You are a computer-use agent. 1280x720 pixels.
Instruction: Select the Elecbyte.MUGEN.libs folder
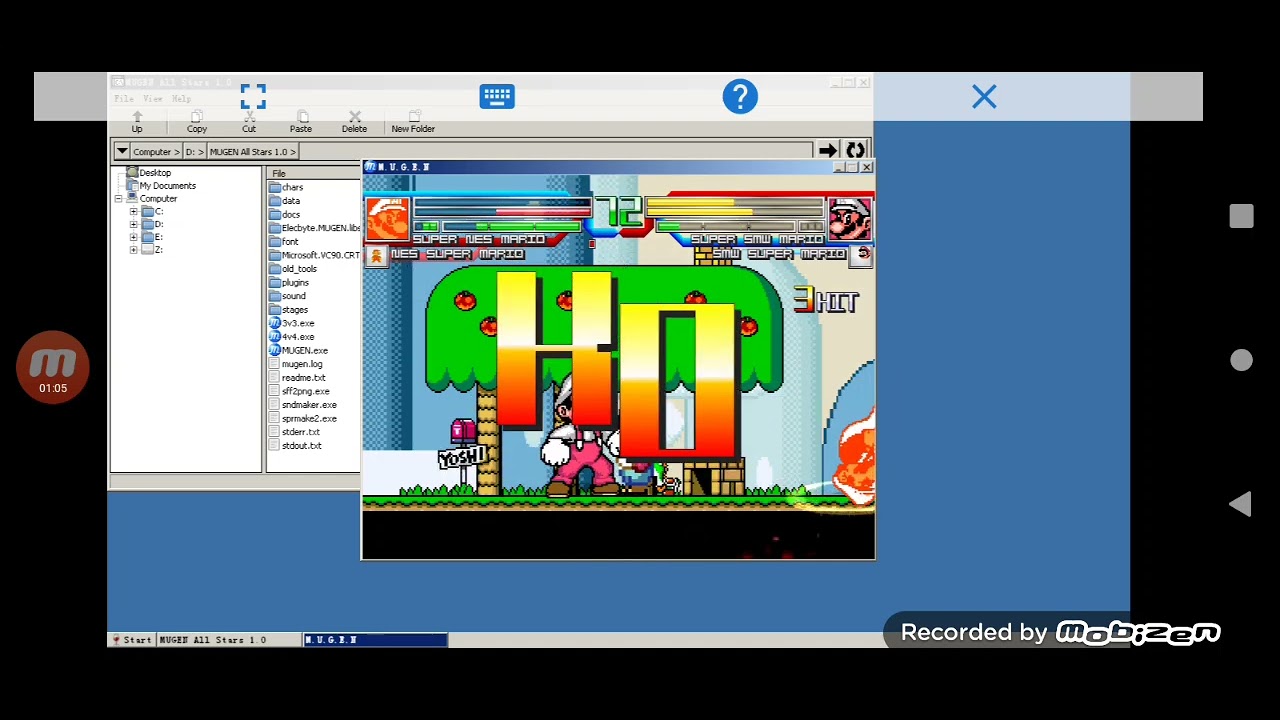pos(314,228)
